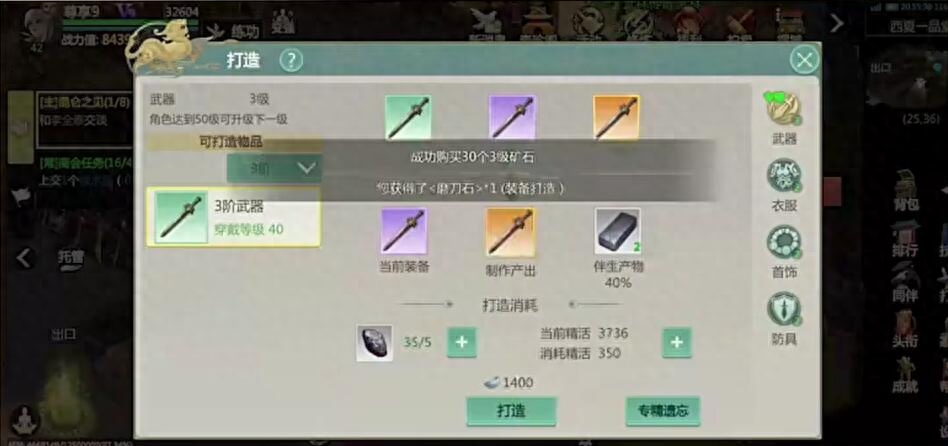This screenshot has width=948, height=446.
Task: Inspect the 伴生产物 byproduct ingot icon
Action: (617, 231)
